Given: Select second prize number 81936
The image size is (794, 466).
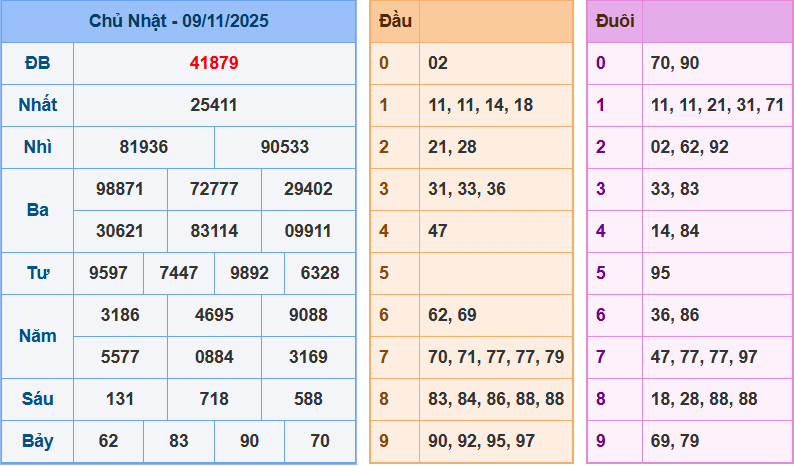Looking at the screenshot, I should pos(144,147).
